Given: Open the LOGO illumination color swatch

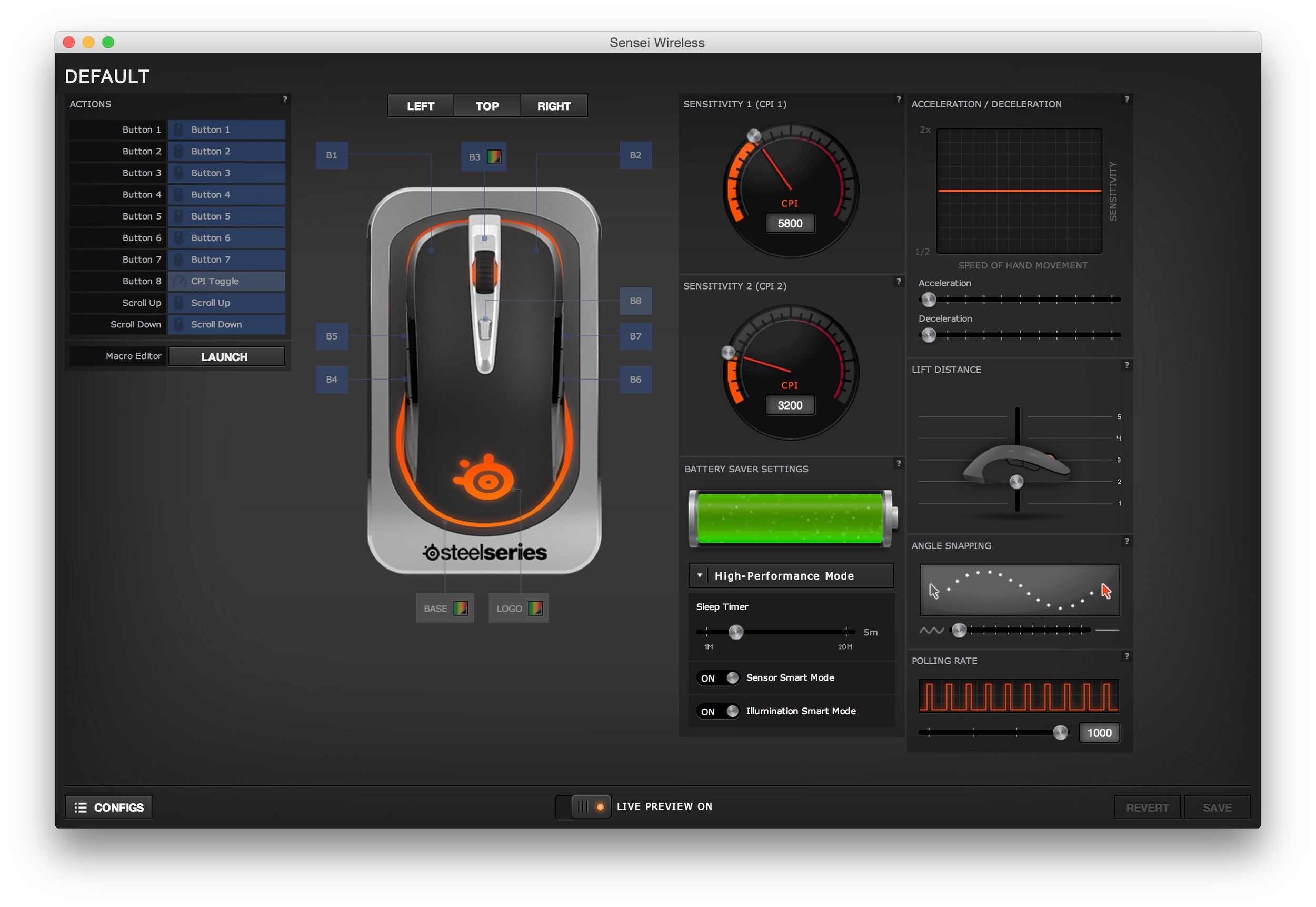Looking at the screenshot, I should click(x=535, y=608).
